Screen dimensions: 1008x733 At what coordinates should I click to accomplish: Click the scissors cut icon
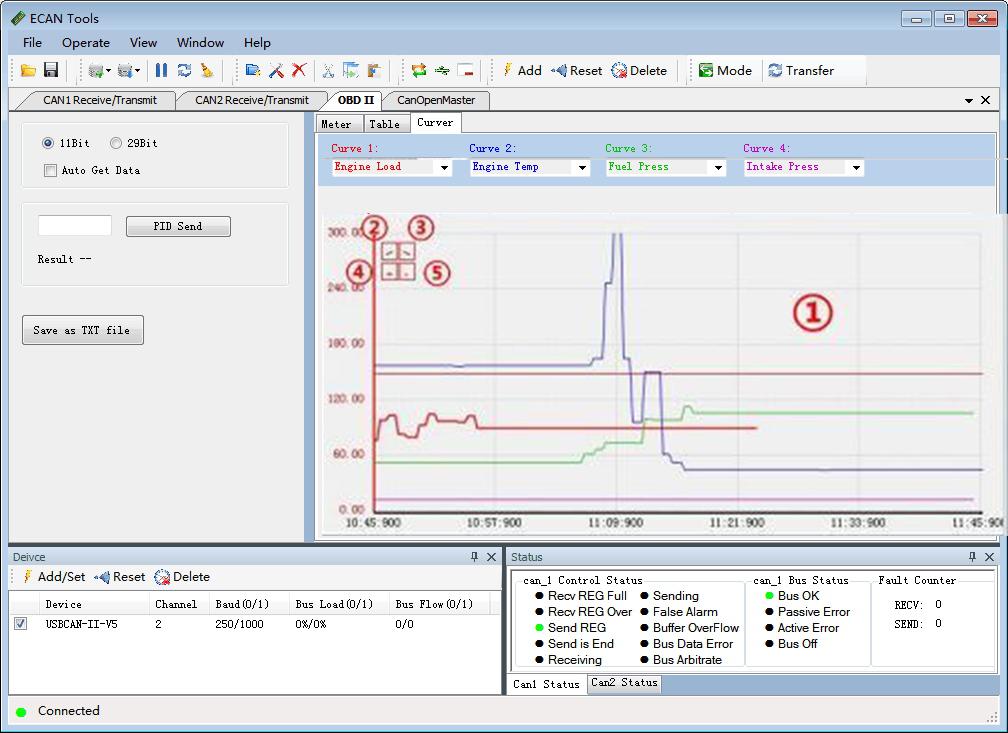pos(327,70)
